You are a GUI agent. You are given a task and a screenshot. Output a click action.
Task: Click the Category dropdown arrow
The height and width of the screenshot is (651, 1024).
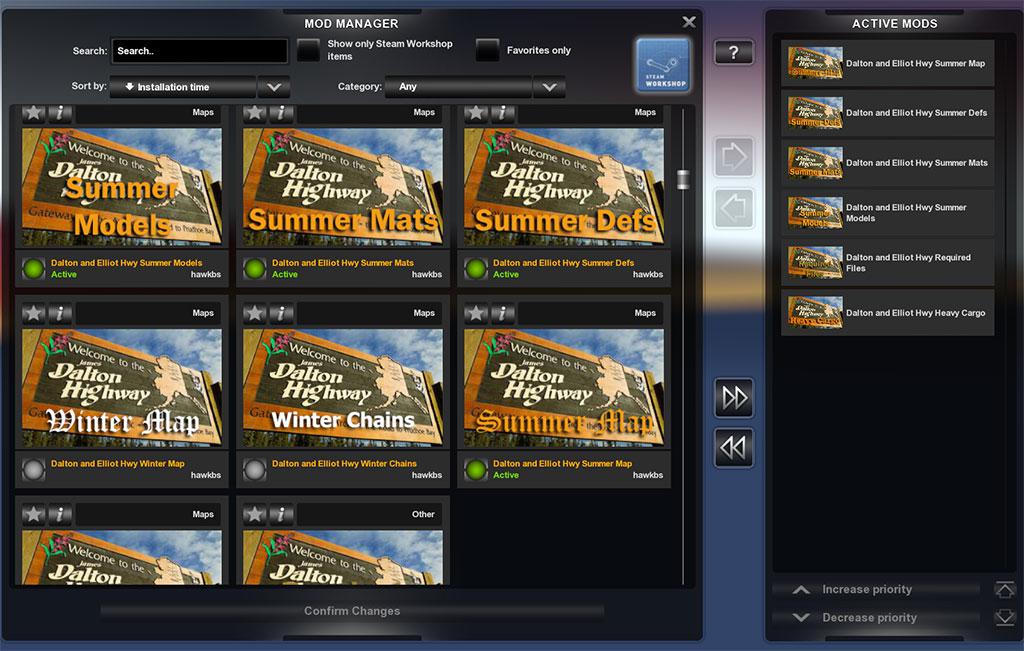(x=549, y=87)
